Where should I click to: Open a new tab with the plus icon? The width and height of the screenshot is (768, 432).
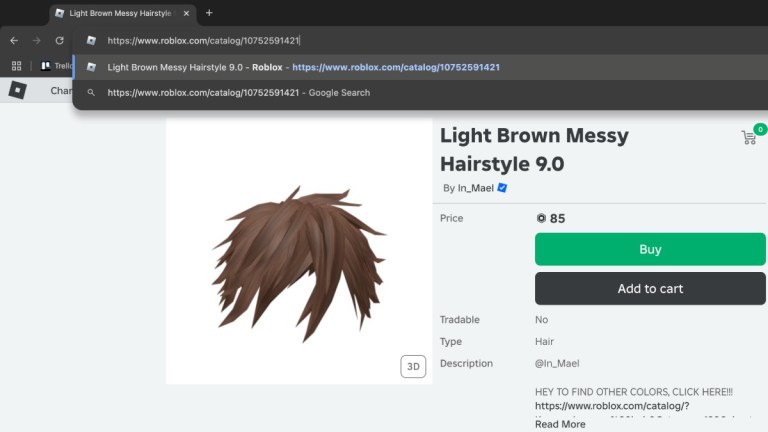[x=209, y=13]
